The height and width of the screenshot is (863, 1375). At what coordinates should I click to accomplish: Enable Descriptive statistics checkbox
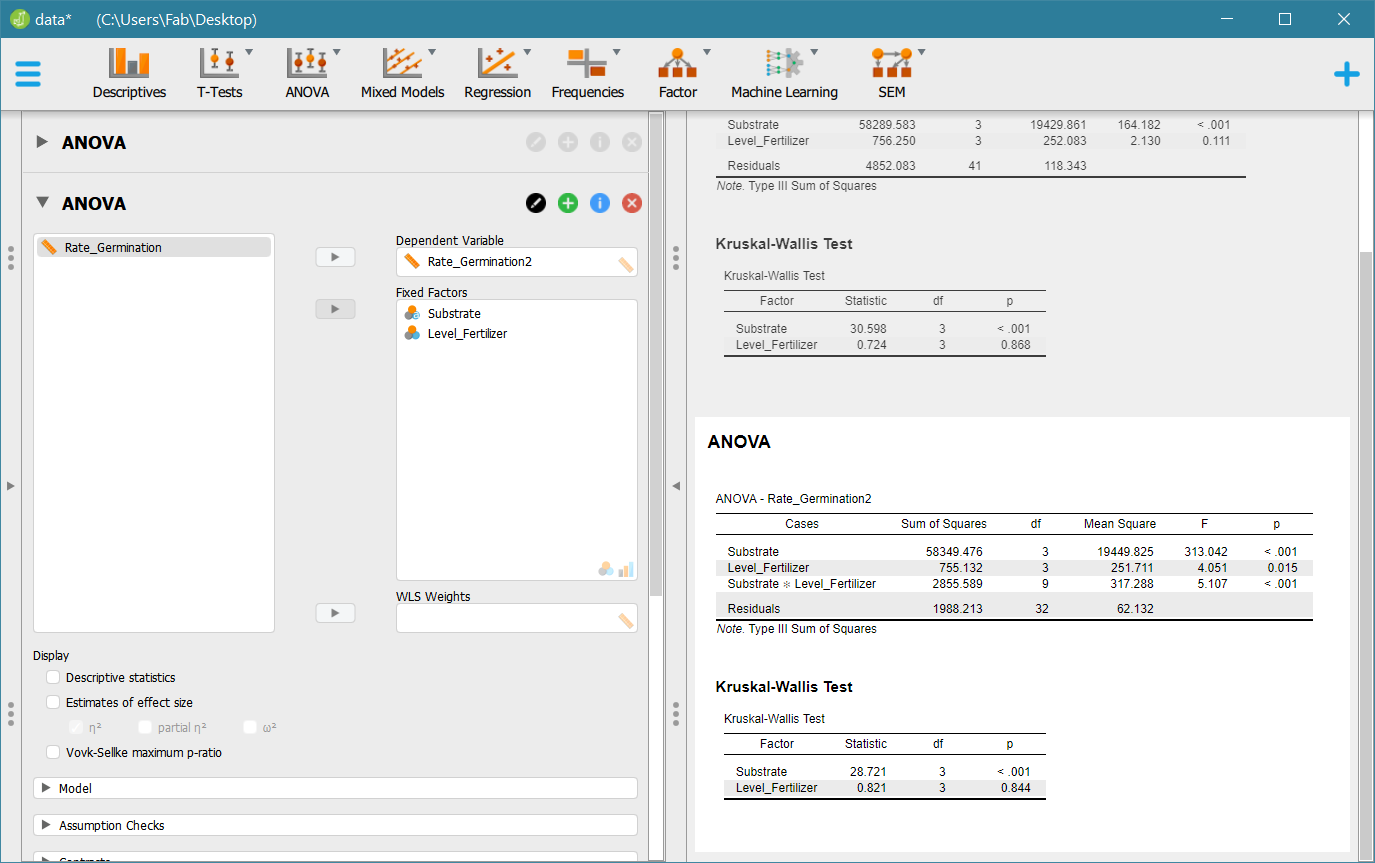click(x=53, y=678)
